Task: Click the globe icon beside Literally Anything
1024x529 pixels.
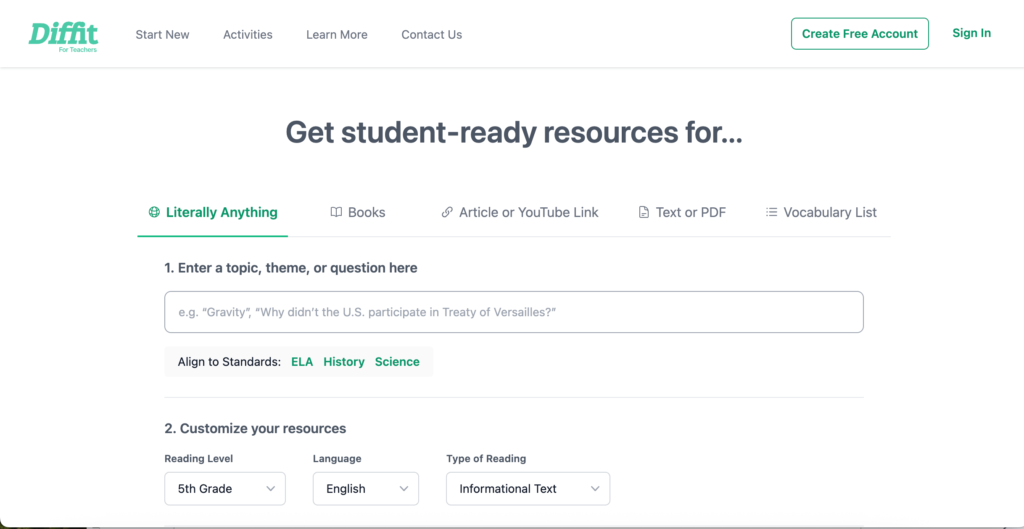Action: [154, 212]
